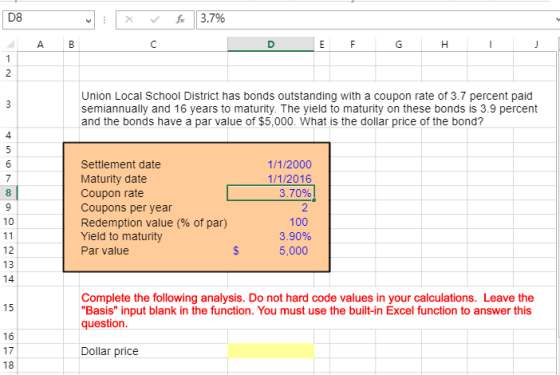The image size is (560, 375).
Task: Click the Insert Function fx icon
Action: (180, 19)
